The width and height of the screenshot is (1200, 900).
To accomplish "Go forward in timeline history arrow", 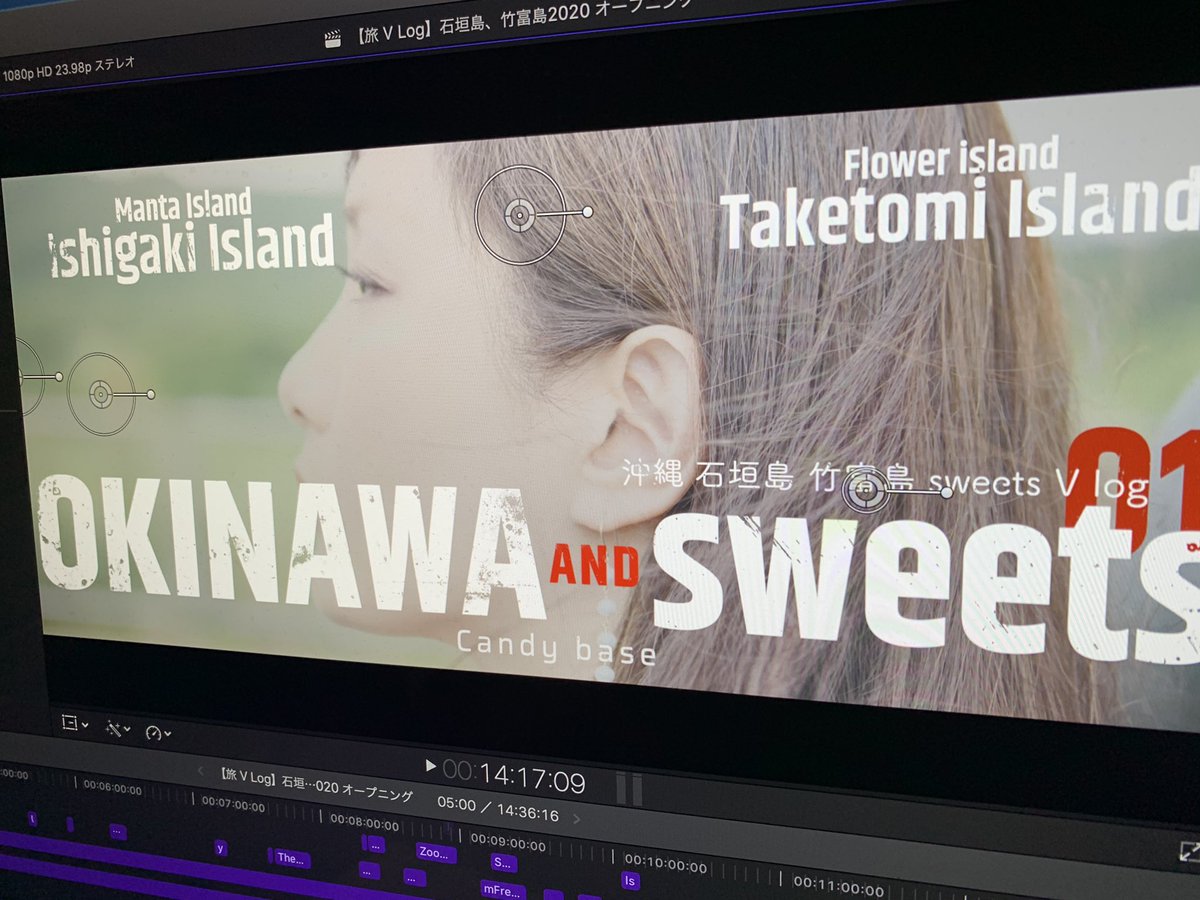I will (576, 818).
